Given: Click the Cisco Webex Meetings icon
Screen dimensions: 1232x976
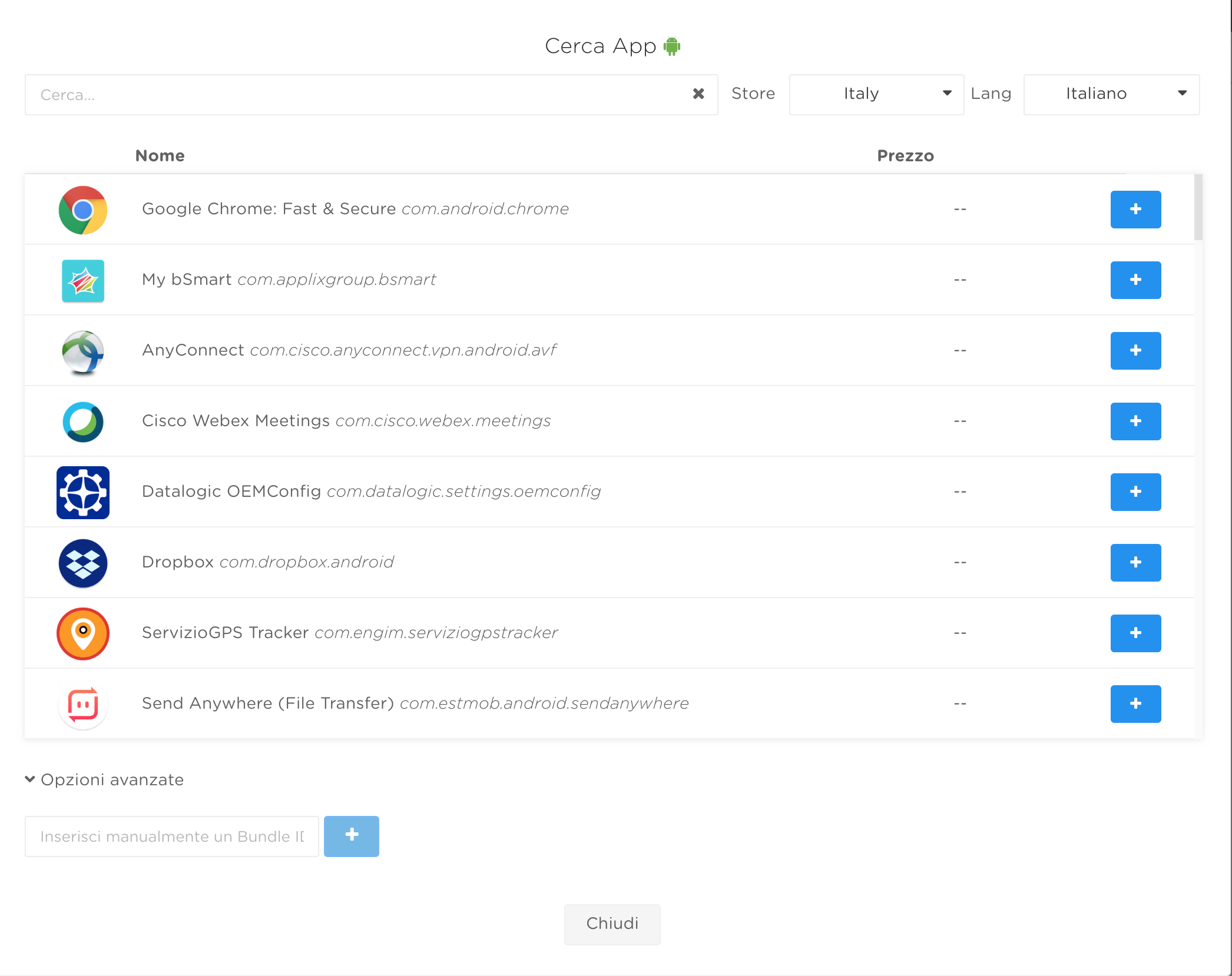Looking at the screenshot, I should (83, 422).
